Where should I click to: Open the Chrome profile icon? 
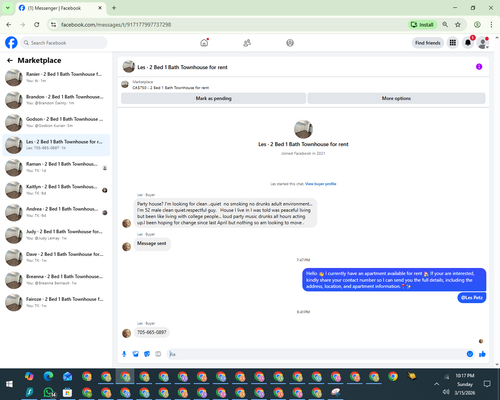[x=477, y=25]
